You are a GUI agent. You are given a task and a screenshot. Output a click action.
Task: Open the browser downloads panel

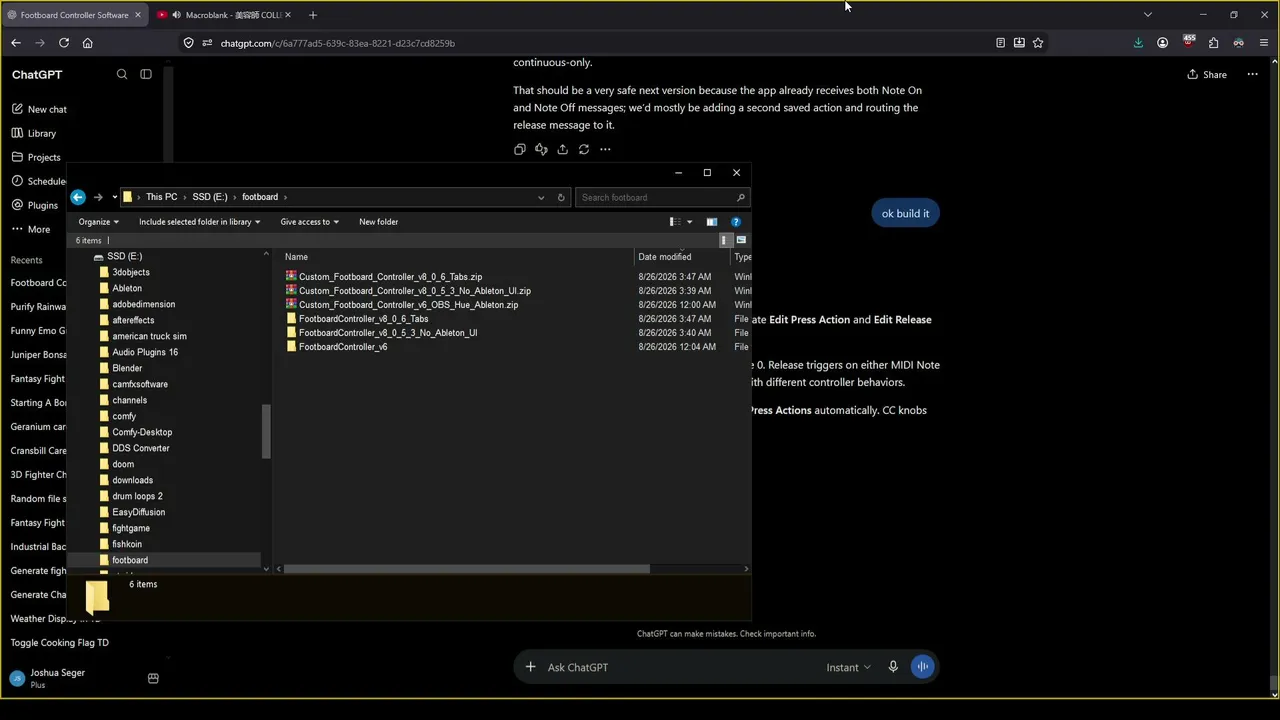pos(1138,43)
